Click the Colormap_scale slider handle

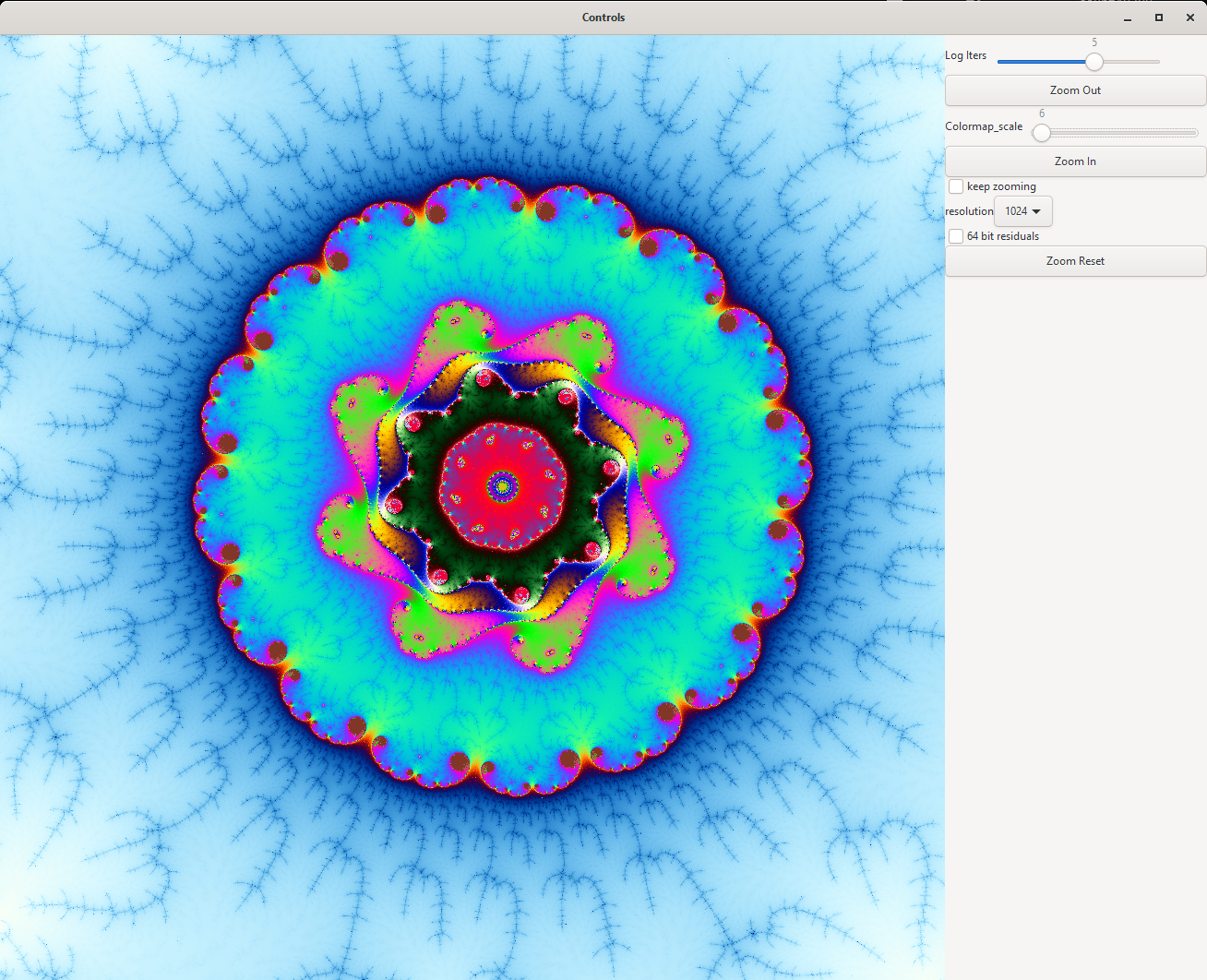click(1042, 133)
